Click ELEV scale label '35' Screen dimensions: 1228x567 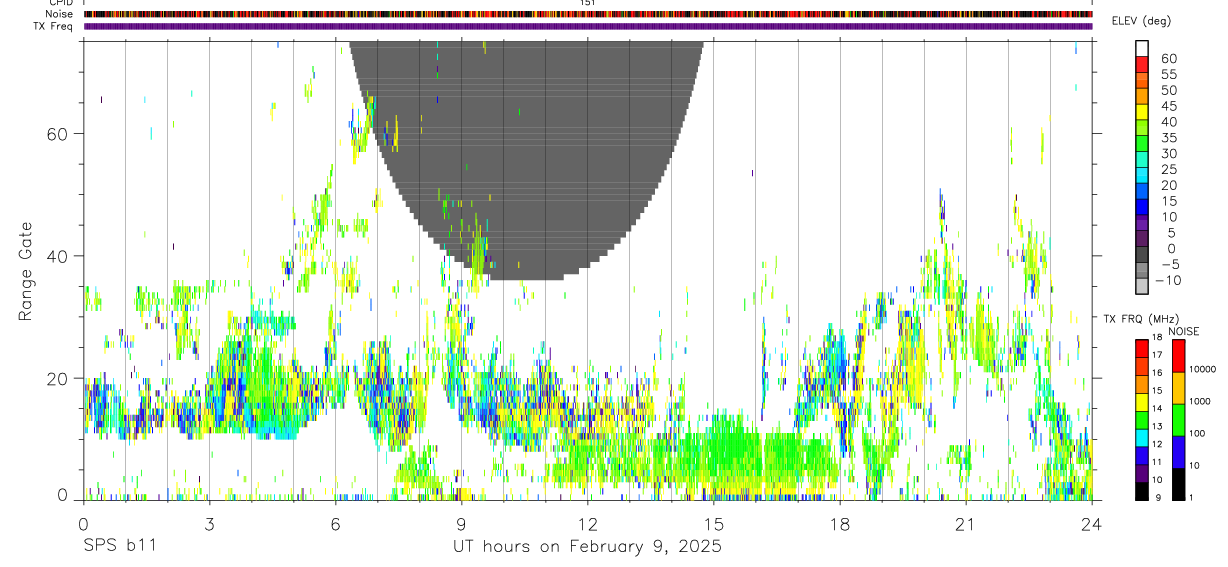tap(1169, 138)
